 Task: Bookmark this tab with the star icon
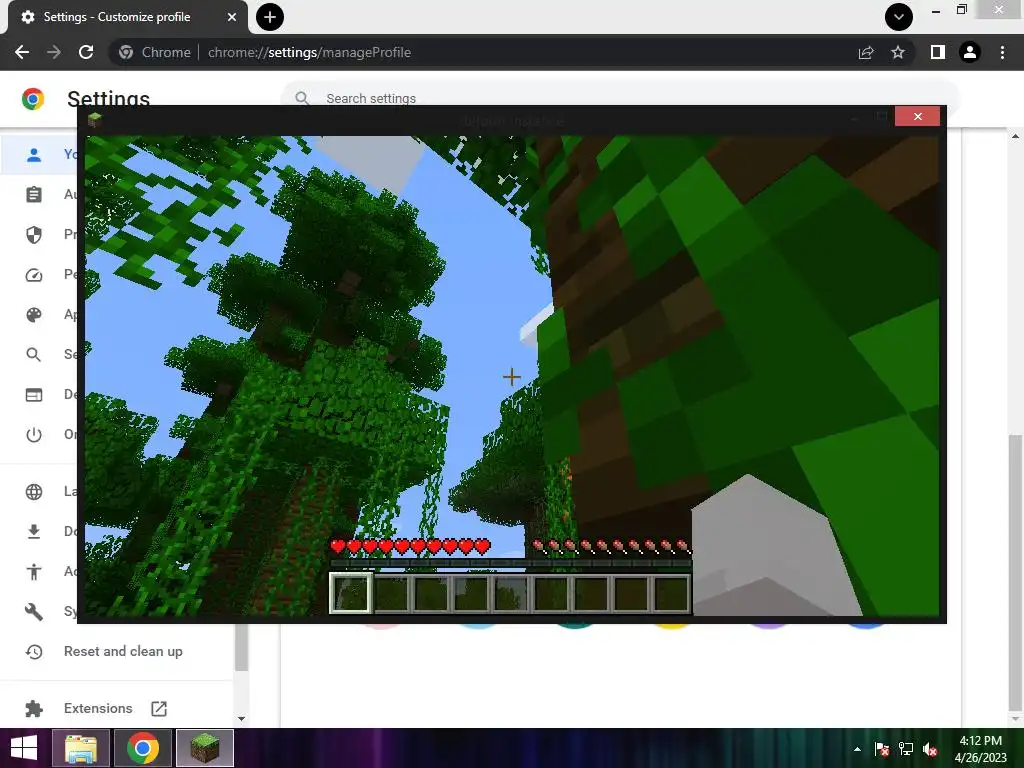click(898, 52)
